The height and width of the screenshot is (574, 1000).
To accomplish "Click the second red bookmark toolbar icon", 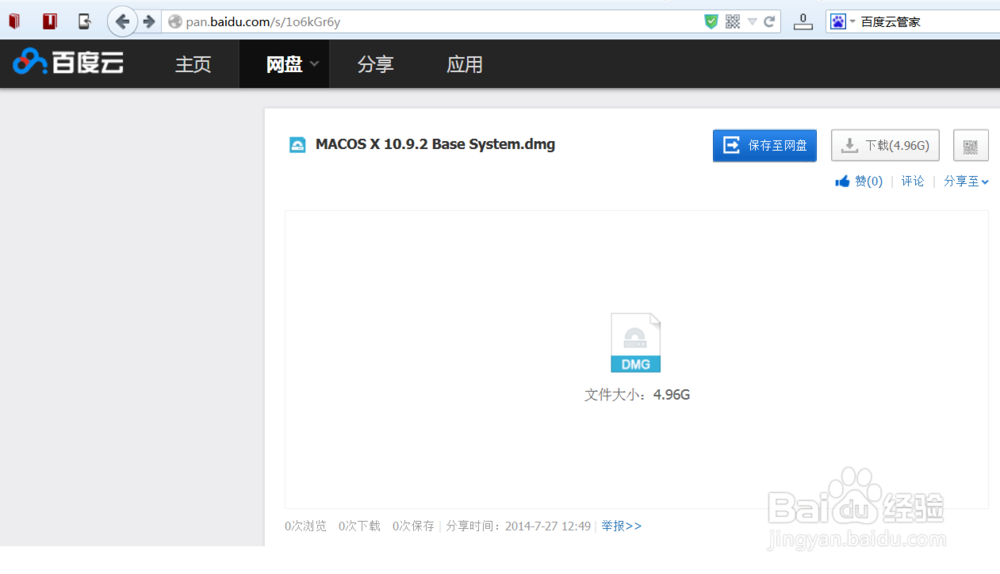I will click(x=50, y=22).
